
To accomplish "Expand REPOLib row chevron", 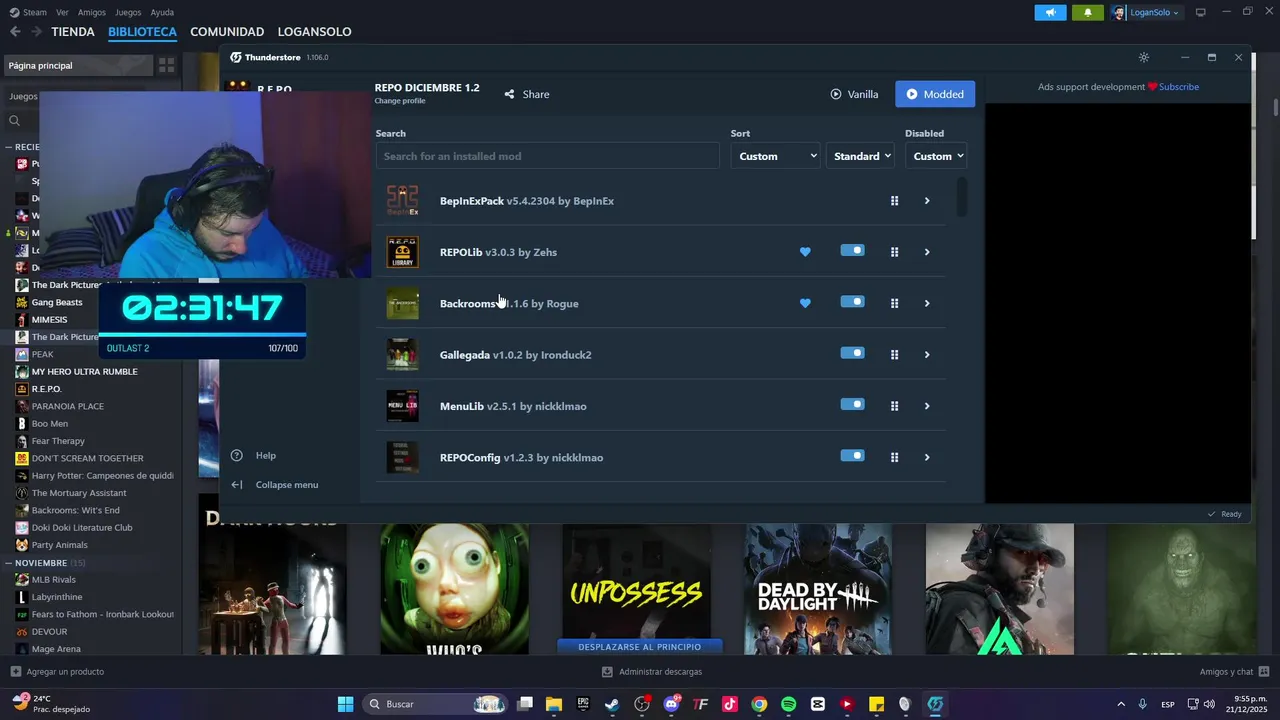I will tap(927, 252).
